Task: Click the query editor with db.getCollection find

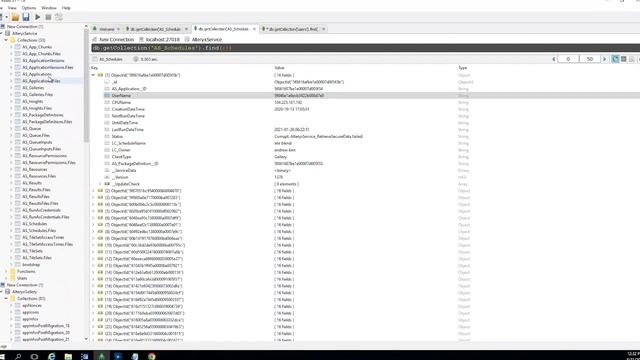Action: pos(365,48)
